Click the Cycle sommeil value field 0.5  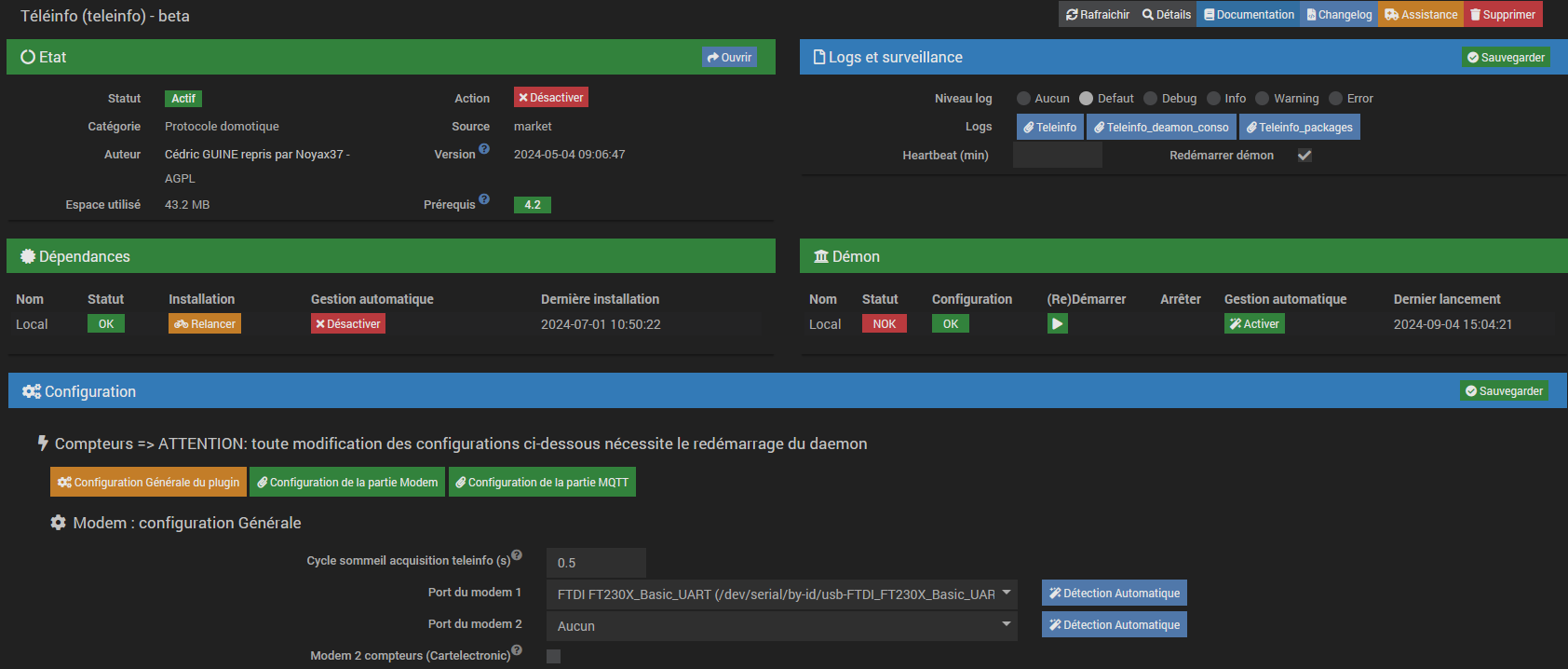pyautogui.click(x=596, y=563)
